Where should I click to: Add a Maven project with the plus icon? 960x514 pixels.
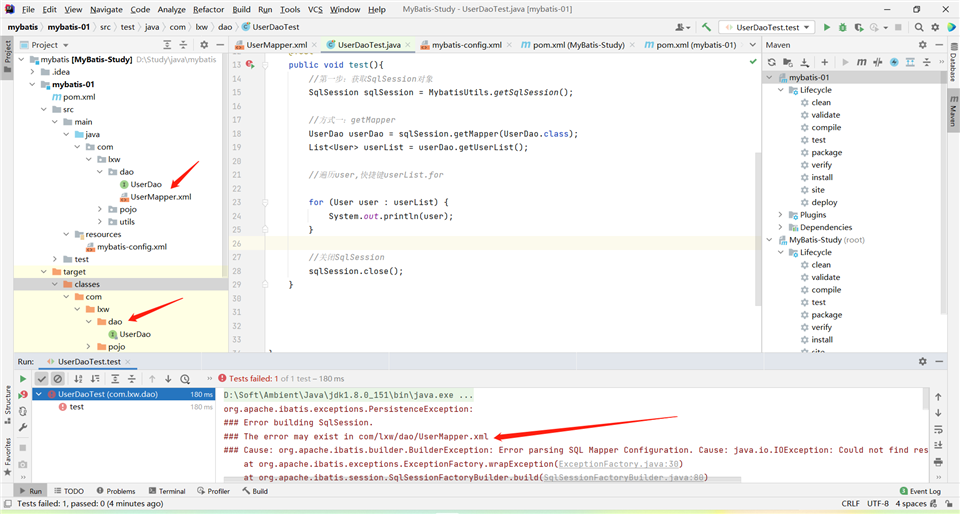(x=825, y=62)
